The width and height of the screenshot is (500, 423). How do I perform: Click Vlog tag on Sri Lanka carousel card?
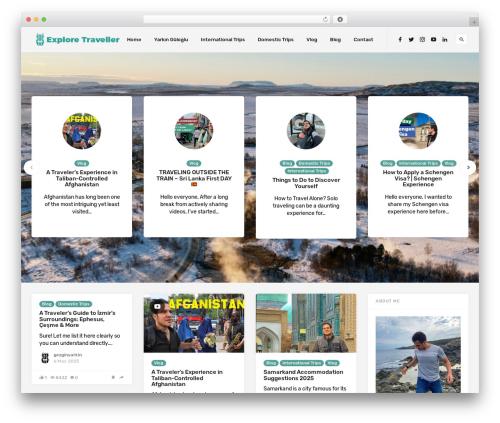(x=194, y=163)
